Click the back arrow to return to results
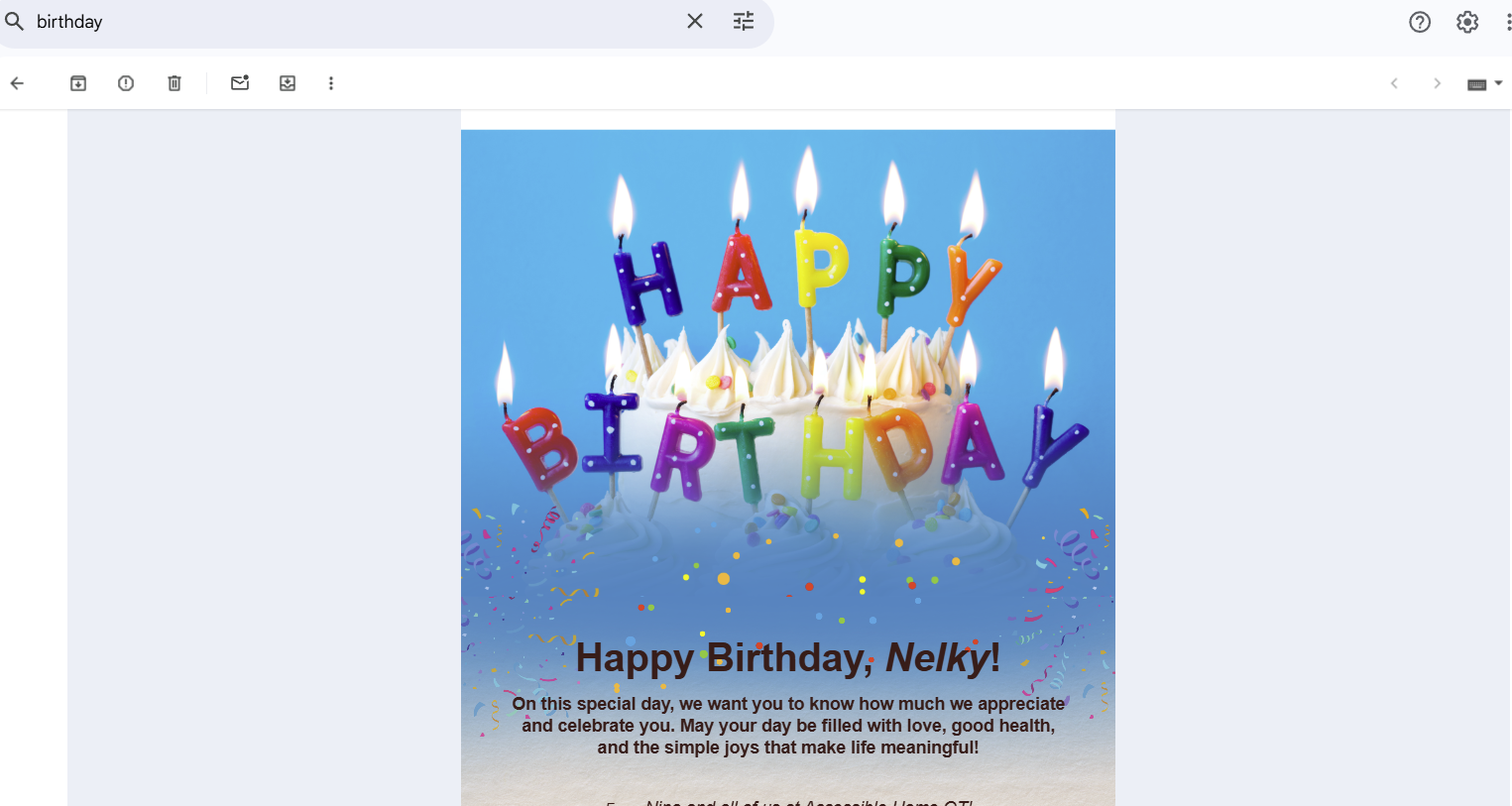 pyautogui.click(x=17, y=83)
